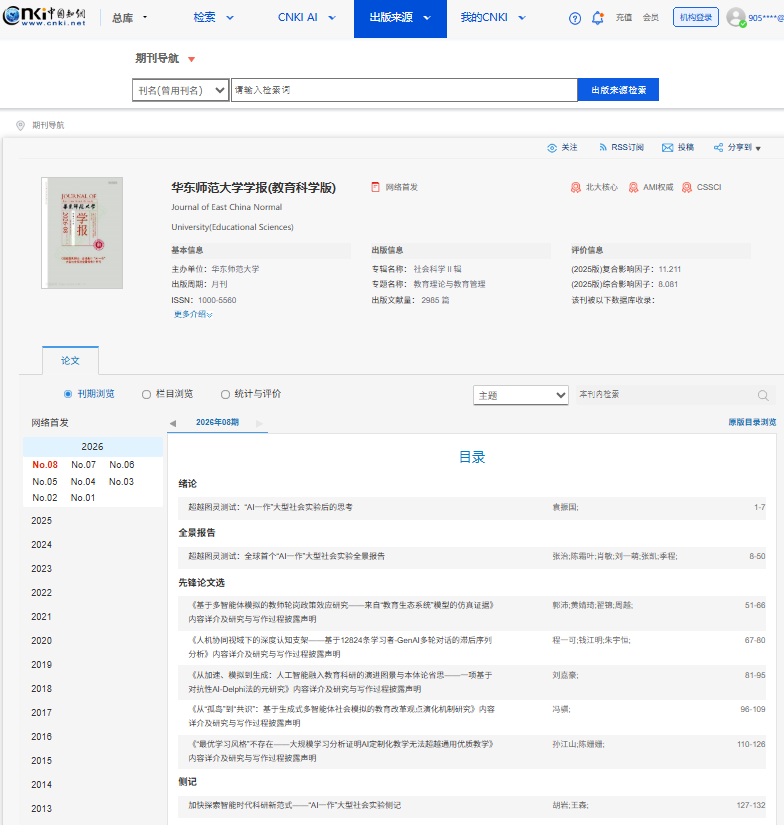This screenshot has height=825, width=784.
Task: Expand the 2013 year entry
Action: pyautogui.click(x=42, y=809)
